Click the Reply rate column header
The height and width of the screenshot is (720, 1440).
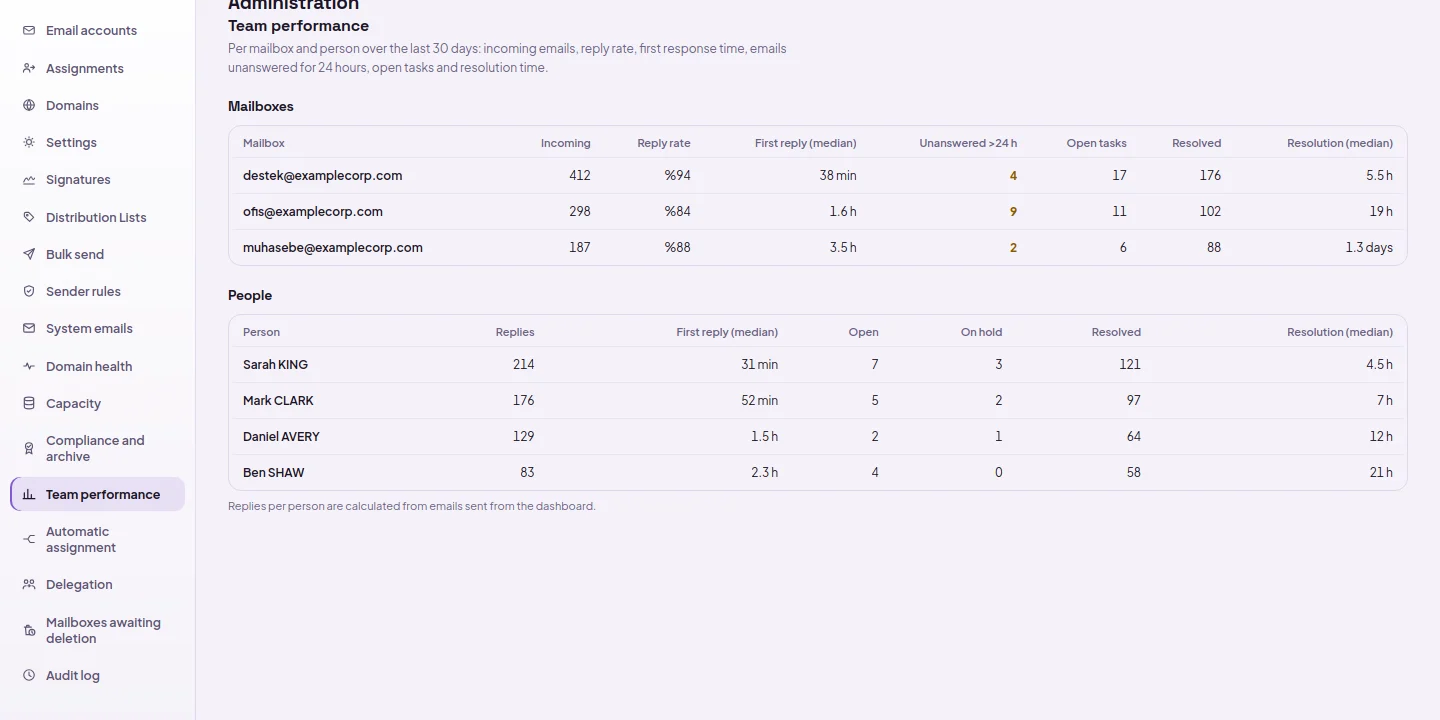[664, 143]
